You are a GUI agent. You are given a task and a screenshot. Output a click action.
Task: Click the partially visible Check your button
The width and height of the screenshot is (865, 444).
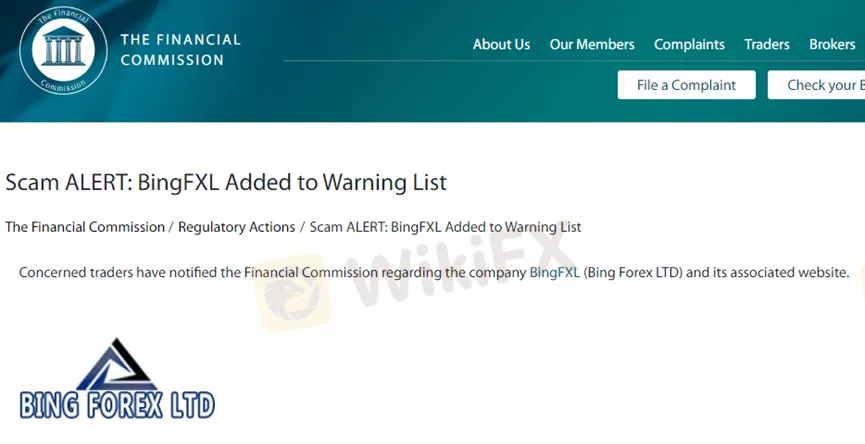[x=816, y=85]
